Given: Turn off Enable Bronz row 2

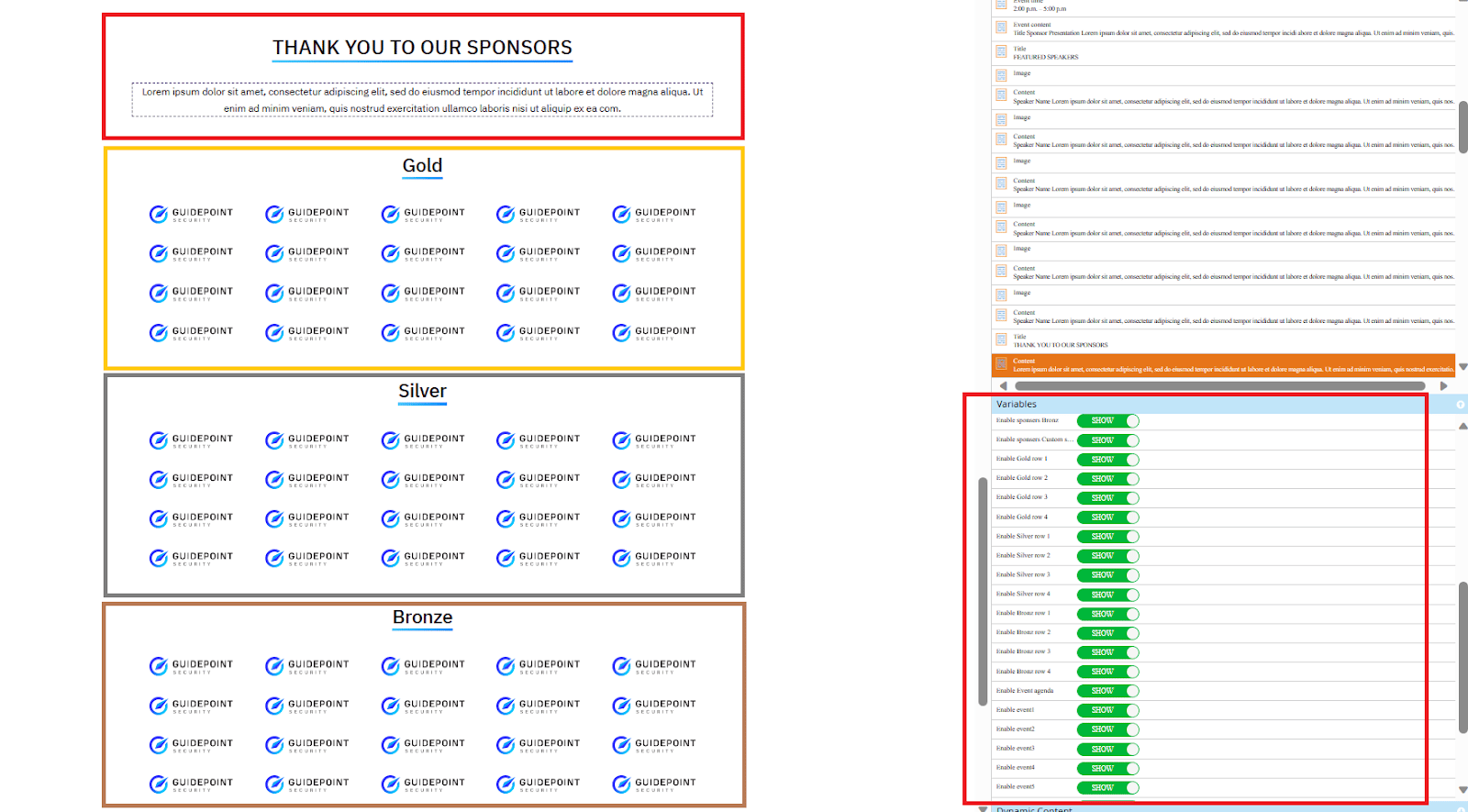Looking at the screenshot, I should (x=1107, y=633).
